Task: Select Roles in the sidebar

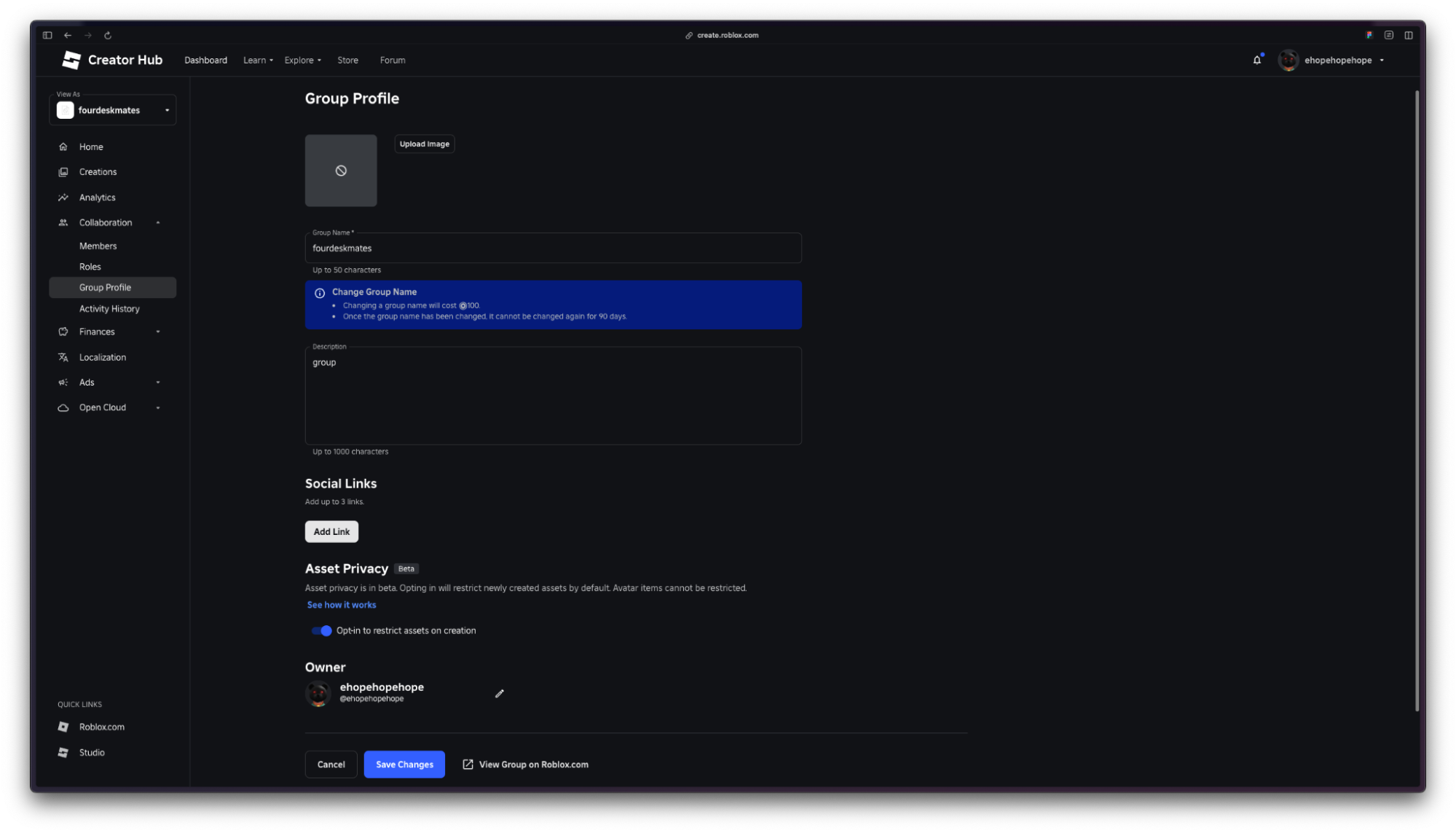Action: click(x=113, y=267)
